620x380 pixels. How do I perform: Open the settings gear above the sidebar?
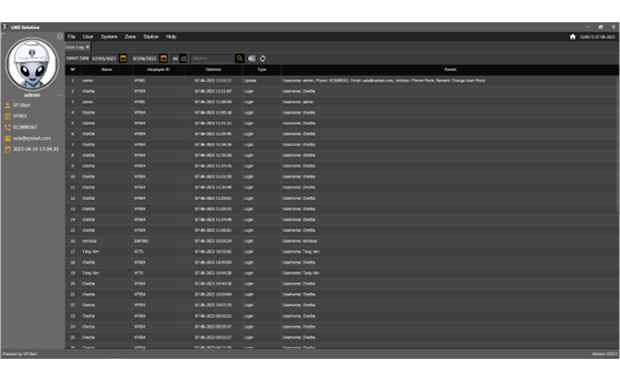(x=60, y=36)
